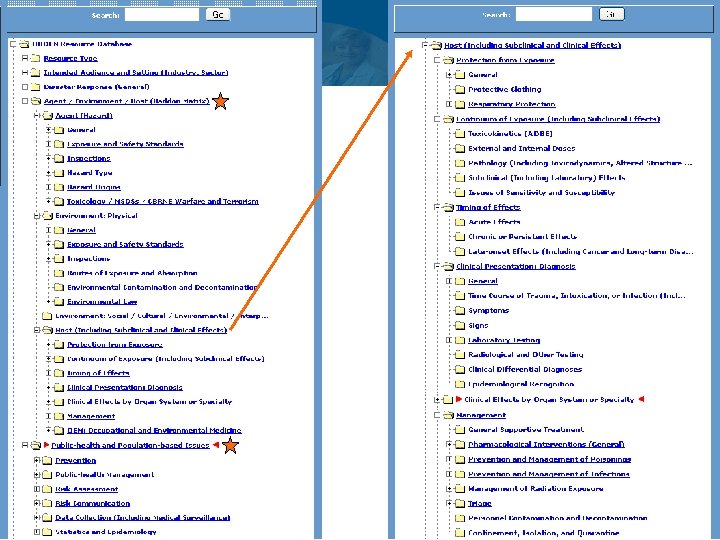Screen dimensions: 720x540
Task: Expand Prevention and Management of Poisonings node
Action: pyautogui.click(x=450, y=459)
